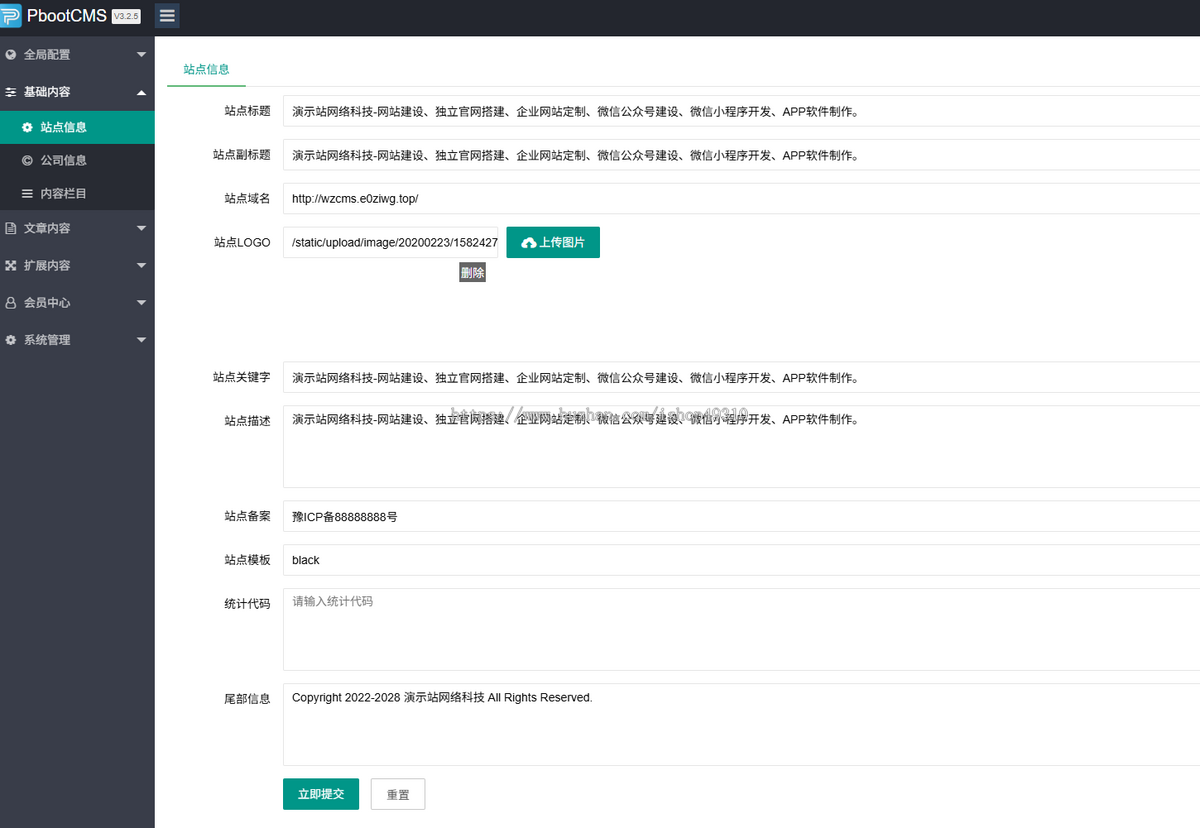Click the copyright icon beside 公司信息
Viewport: 1200px width, 828px height.
[28, 160]
